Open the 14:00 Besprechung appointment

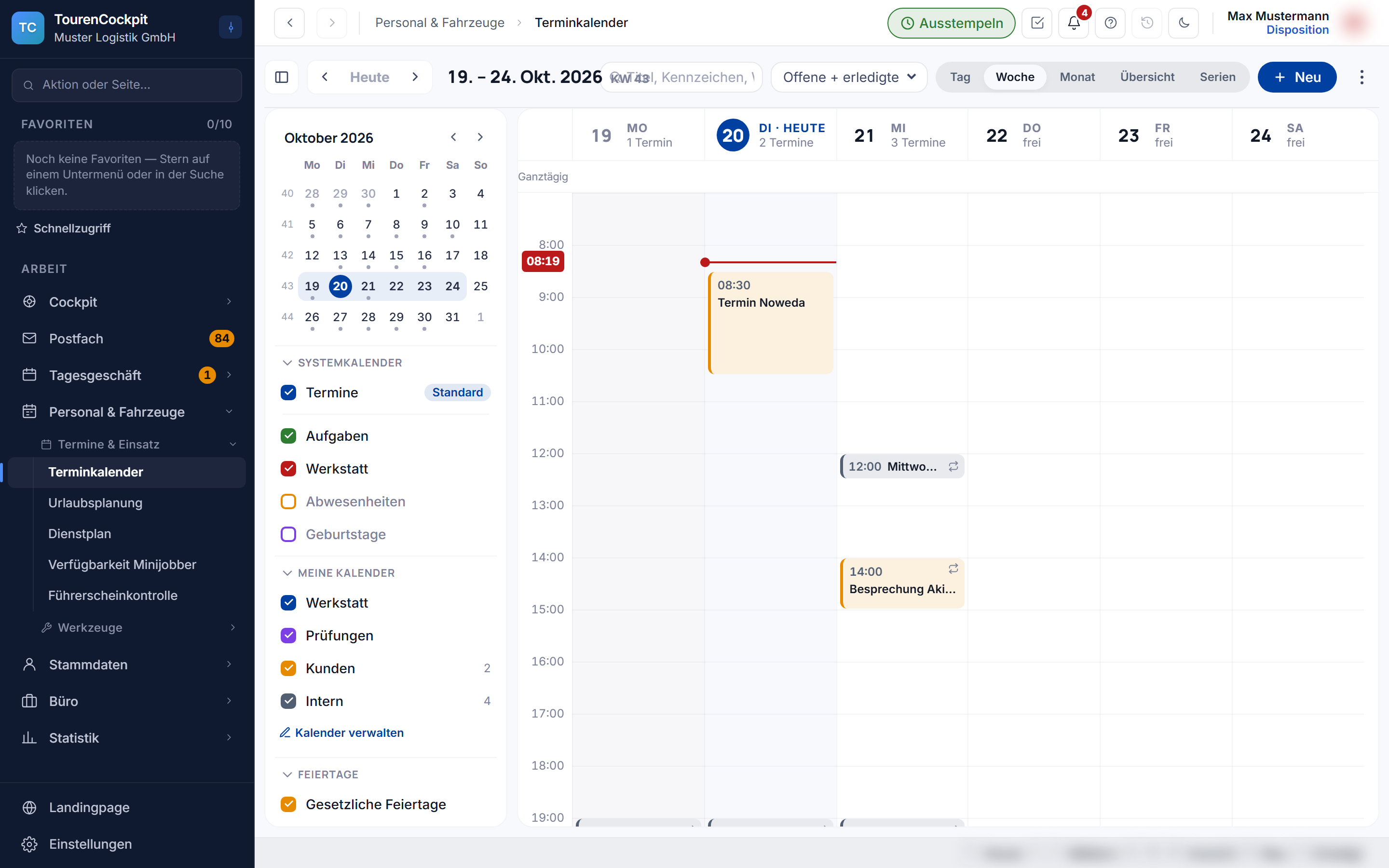point(902,583)
